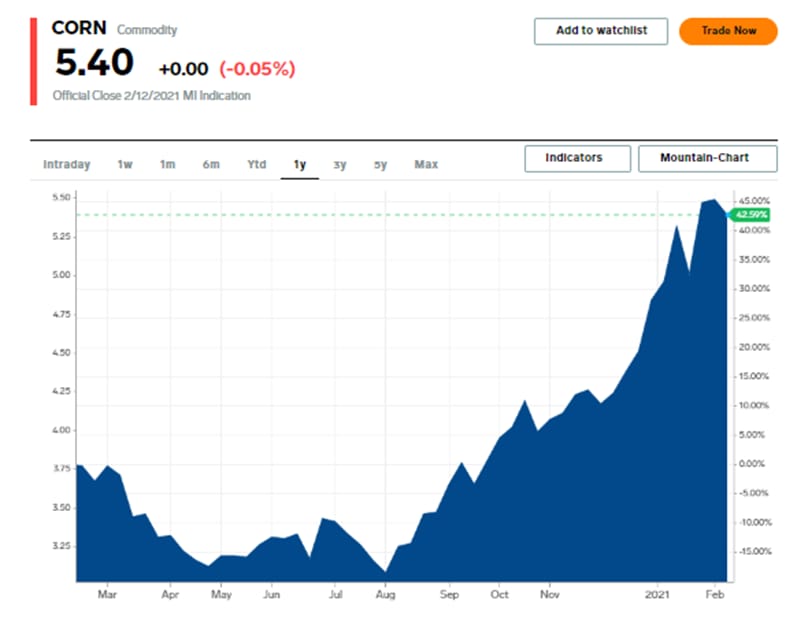Select the 1m chart range
The image size is (797, 627).
(168, 165)
